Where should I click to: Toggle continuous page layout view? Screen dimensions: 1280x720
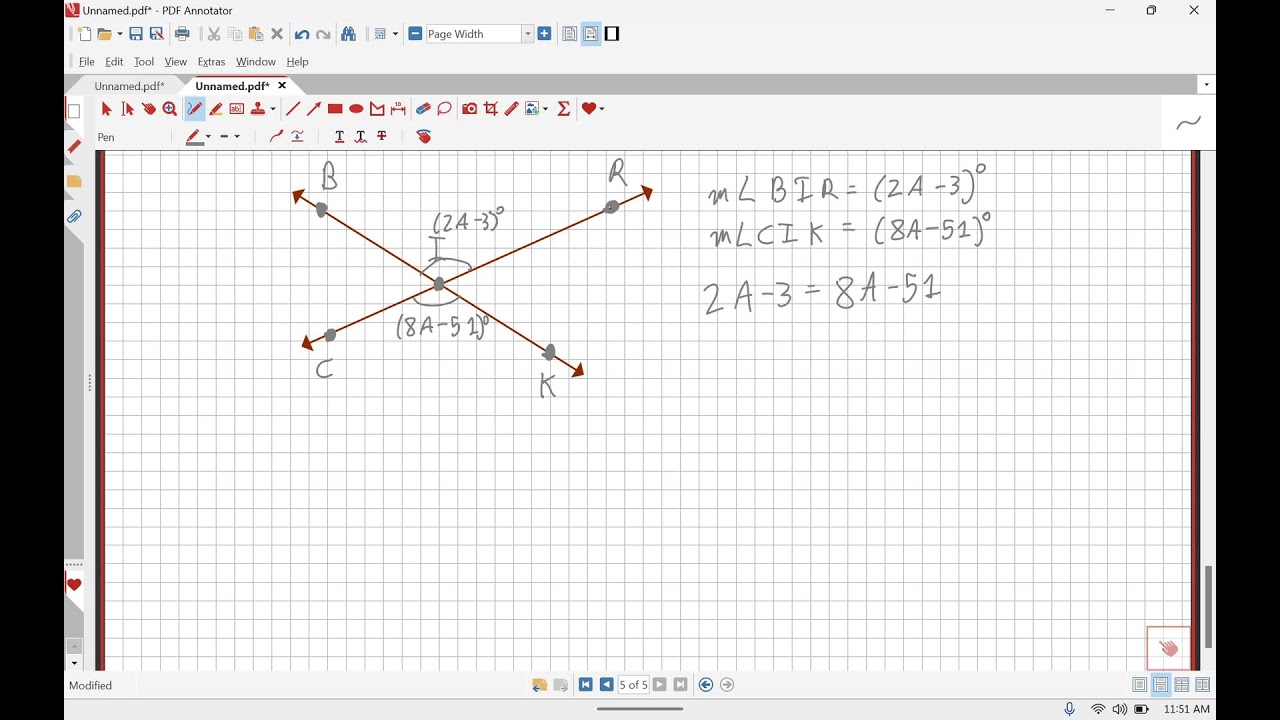[591, 34]
